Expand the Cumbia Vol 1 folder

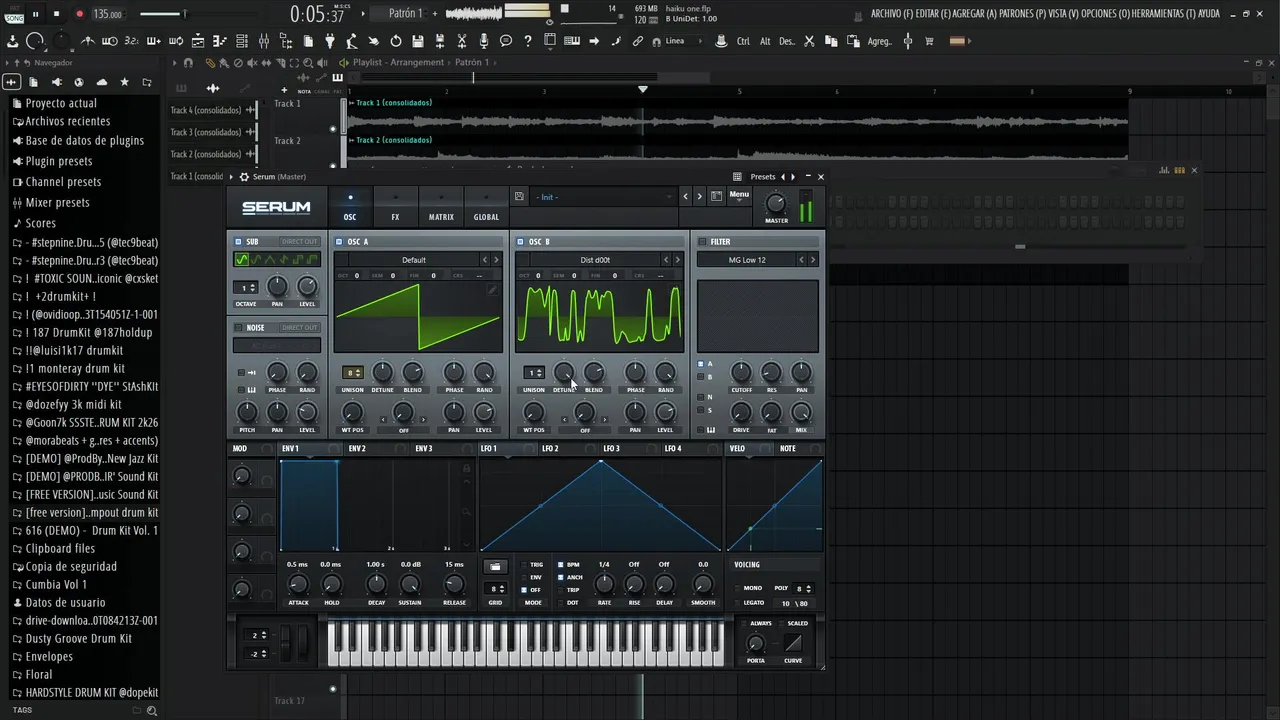(x=56, y=584)
